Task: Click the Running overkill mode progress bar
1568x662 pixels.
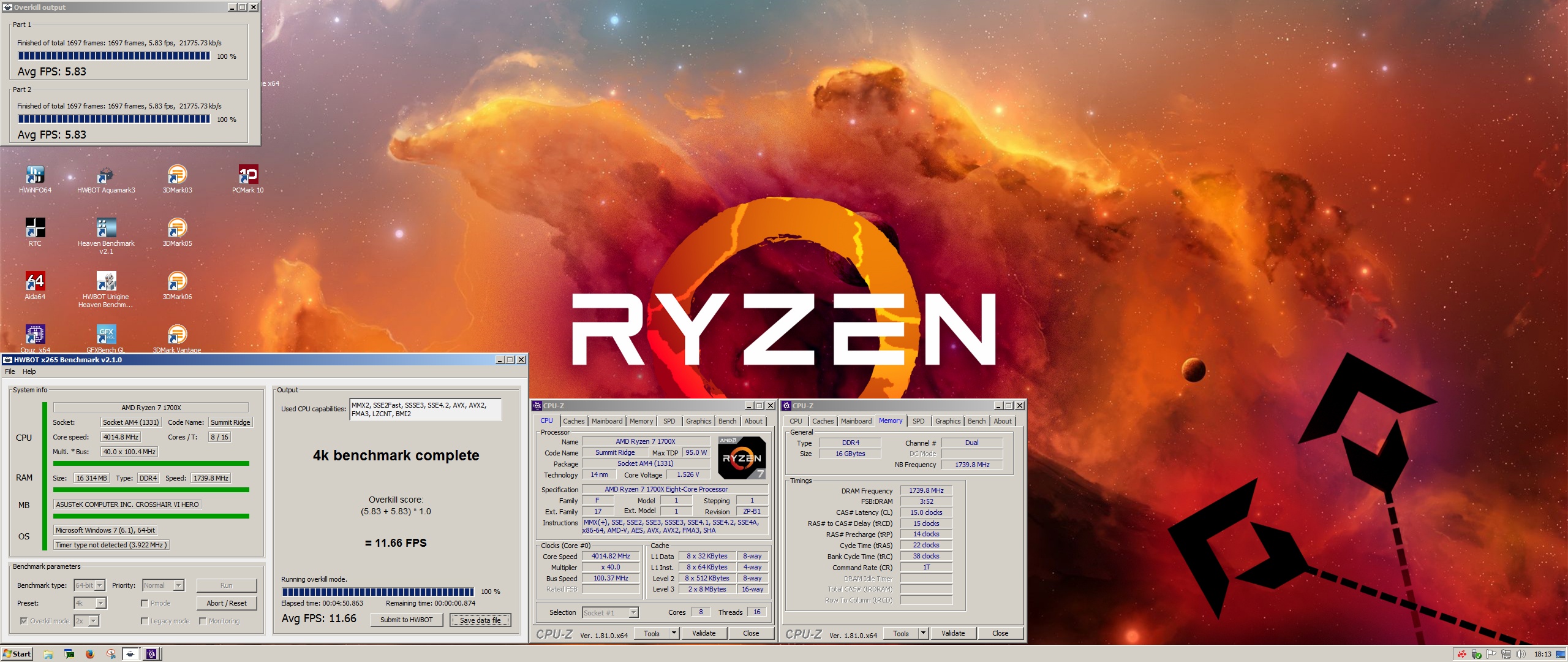Action: pyautogui.click(x=378, y=592)
